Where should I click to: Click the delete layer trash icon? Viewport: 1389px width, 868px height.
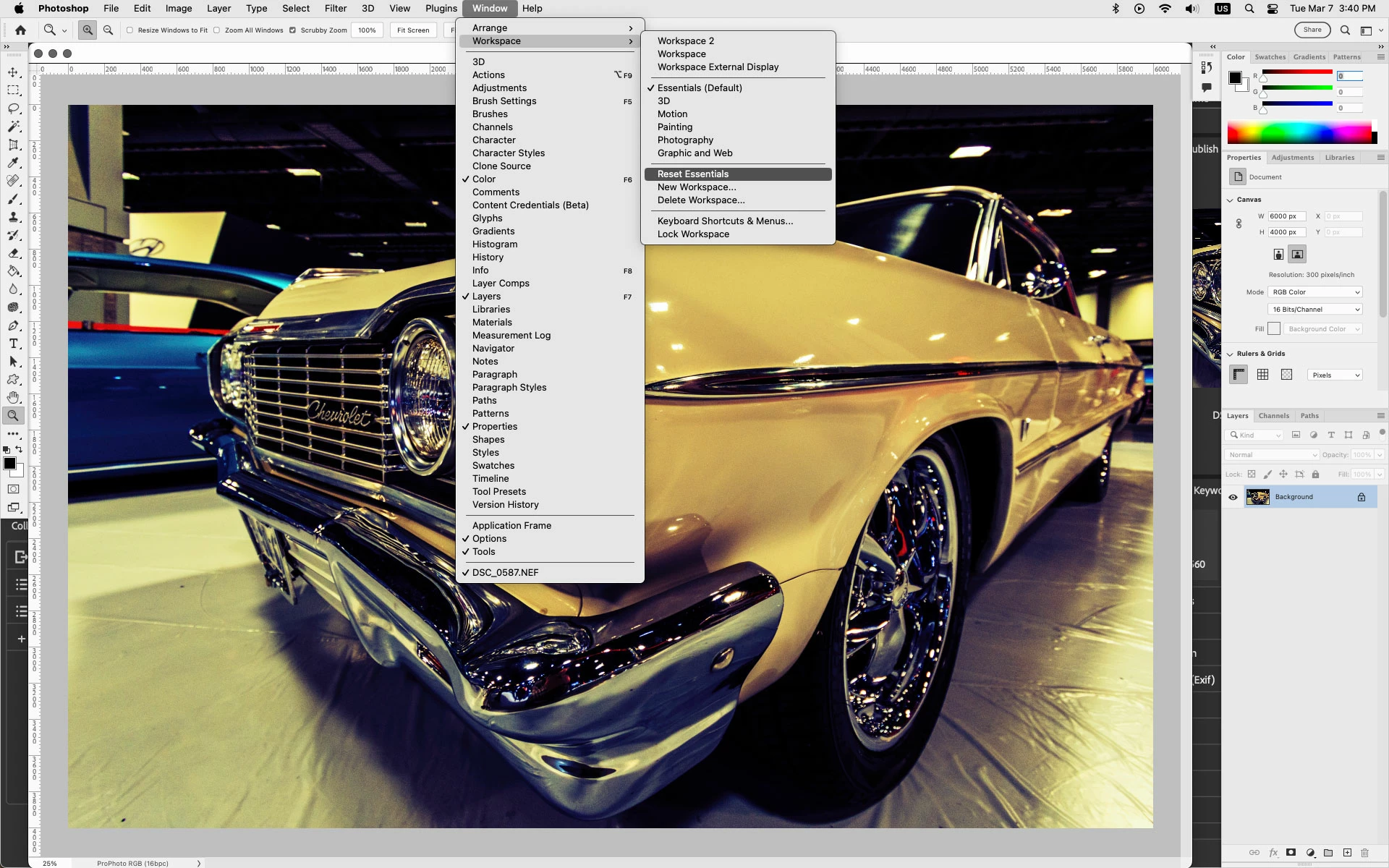point(1365,853)
